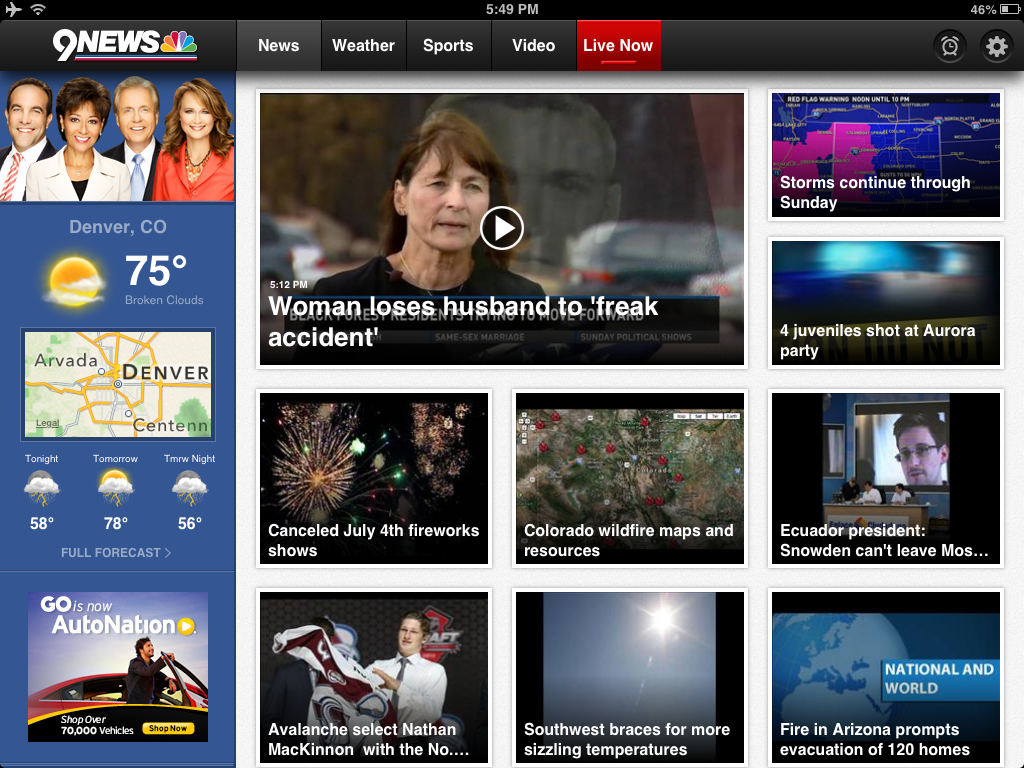
Task: Tap the airplane mode status icon
Action: (13, 9)
